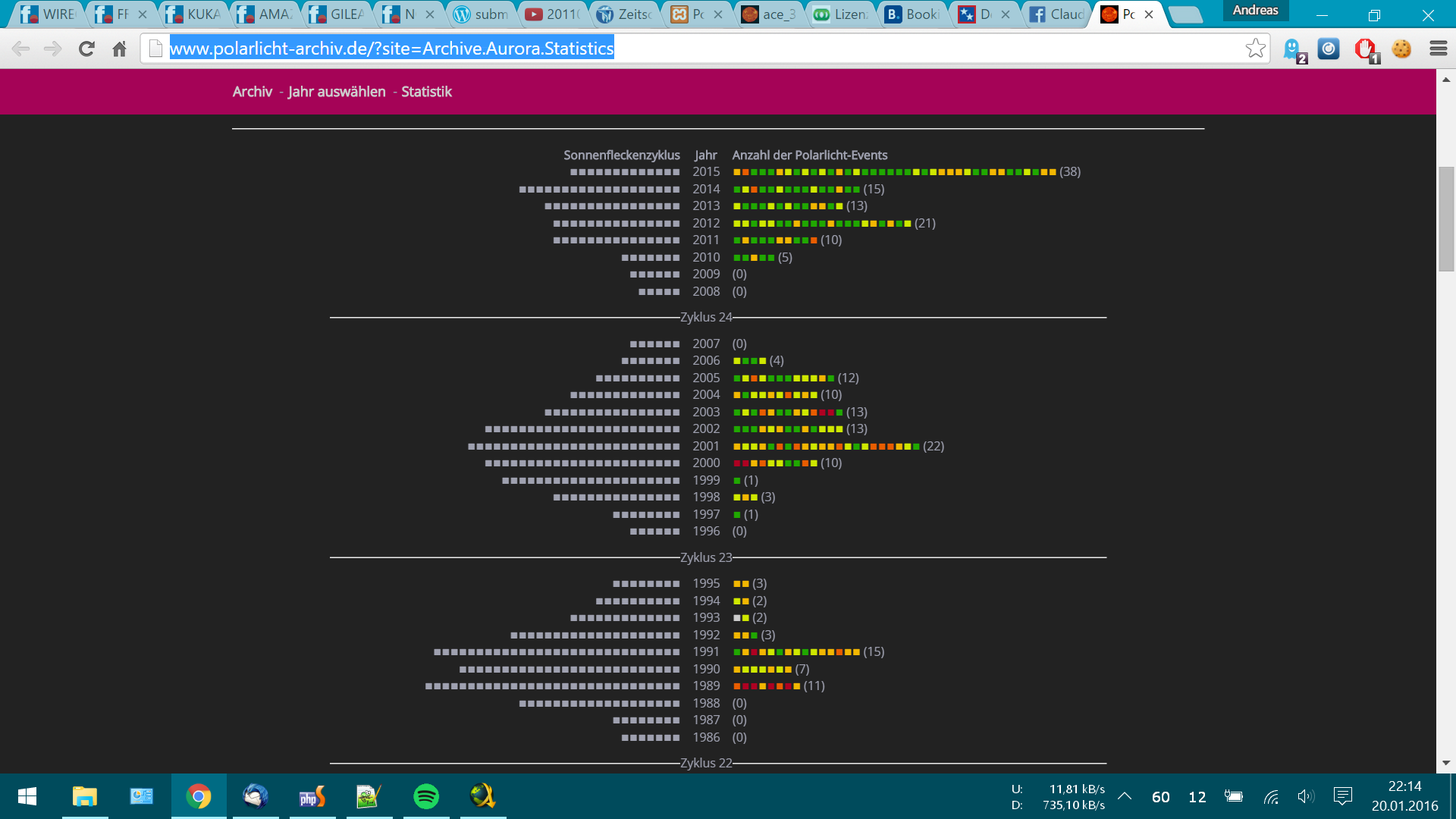Screen dimensions: 1456x819
Task: Open the Windows Start menu
Action: (x=27, y=796)
